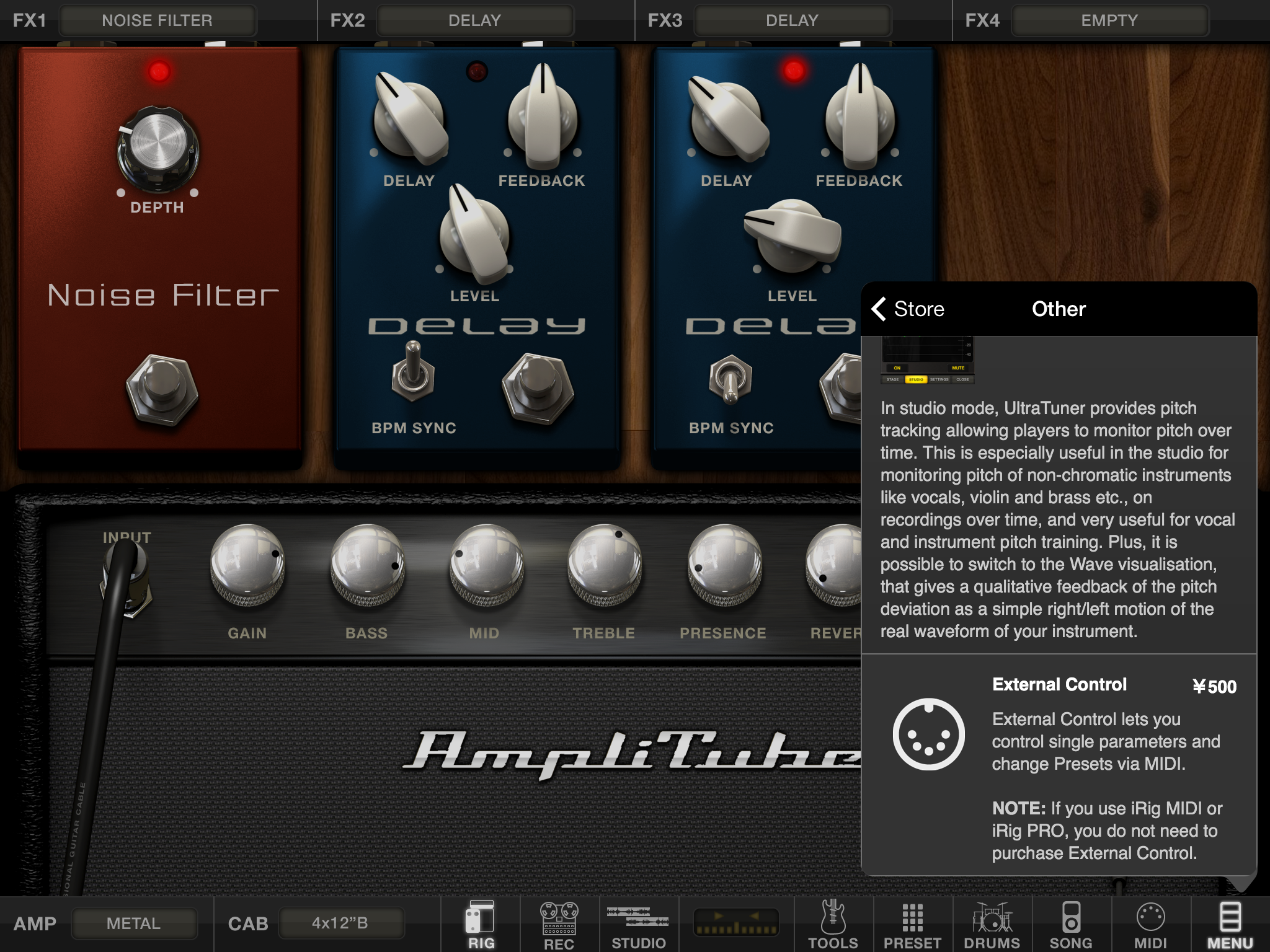Click amp REVERB knob
This screenshot has width=1270, height=952.
834,566
